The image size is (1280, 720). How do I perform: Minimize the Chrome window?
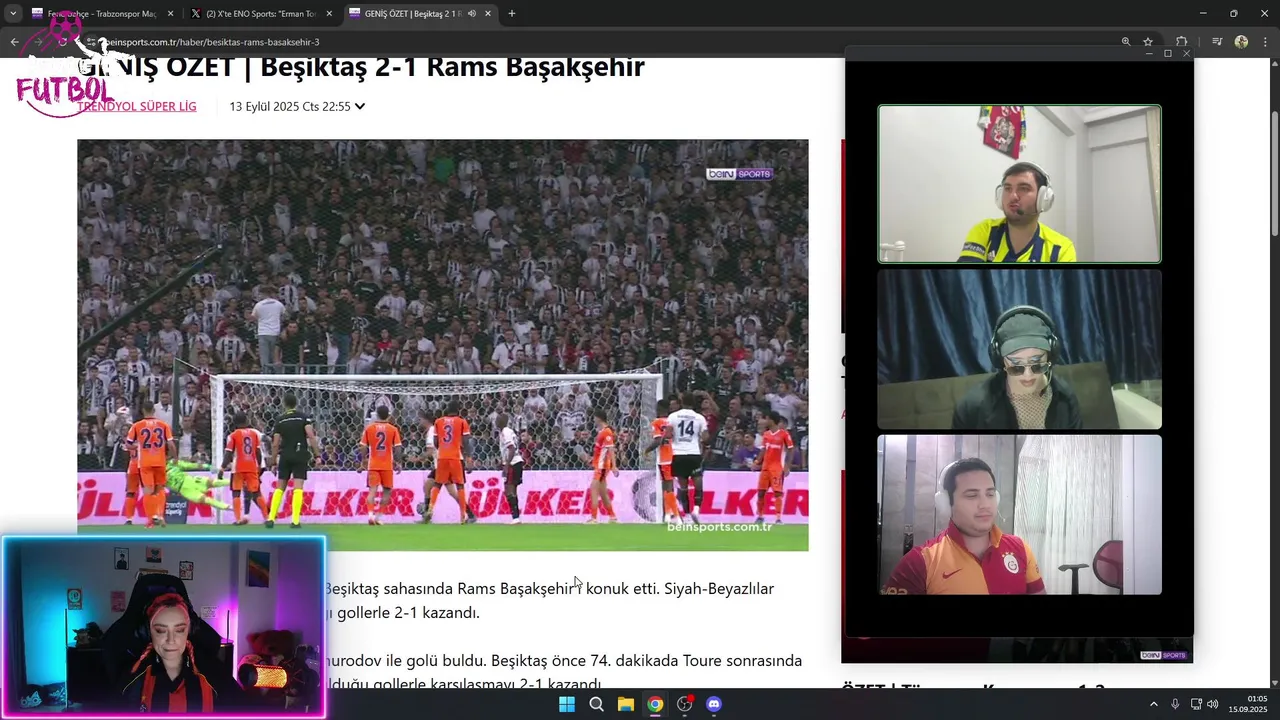tap(1205, 14)
